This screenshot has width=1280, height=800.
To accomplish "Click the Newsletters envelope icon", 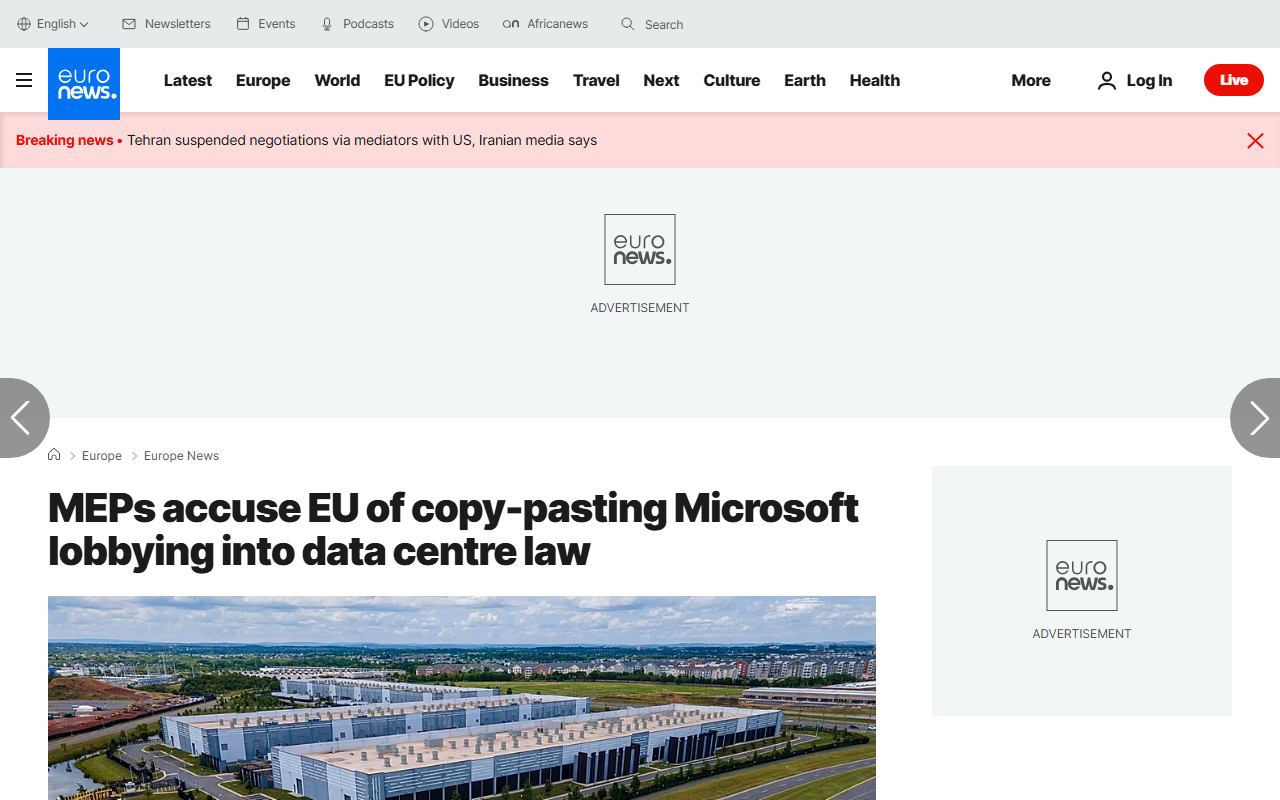I will [x=129, y=24].
